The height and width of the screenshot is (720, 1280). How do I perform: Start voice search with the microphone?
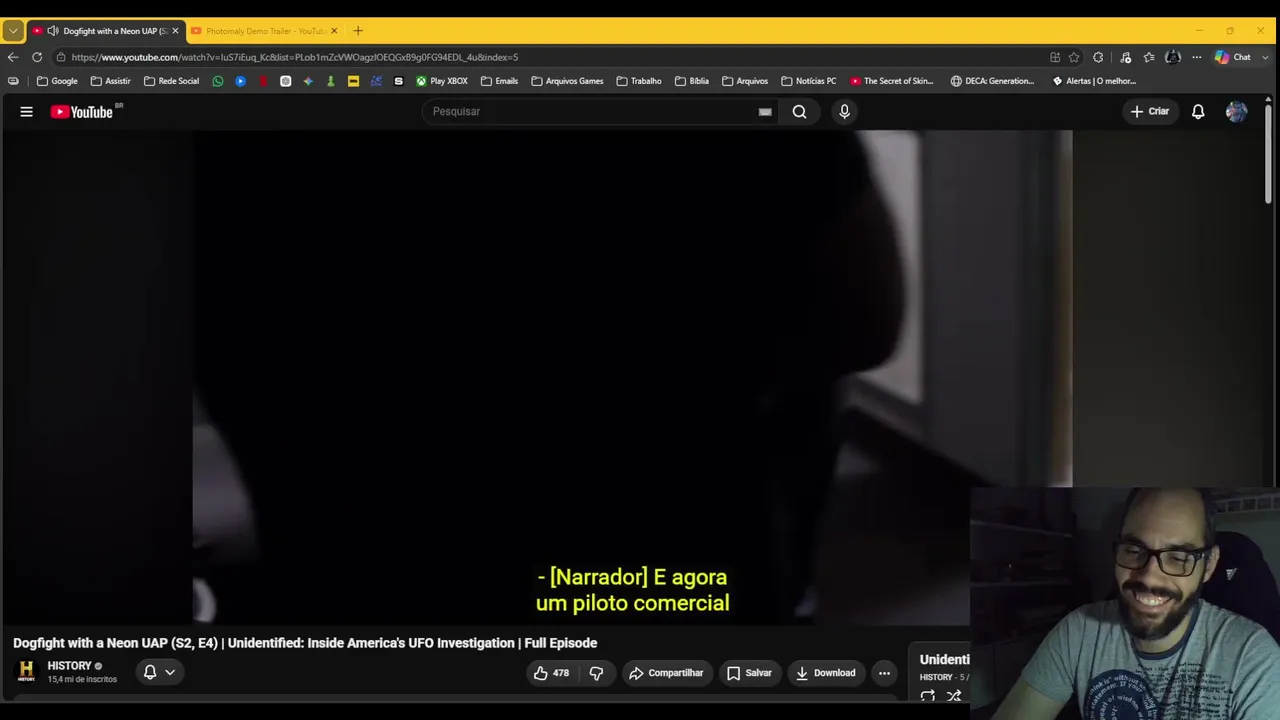point(844,112)
